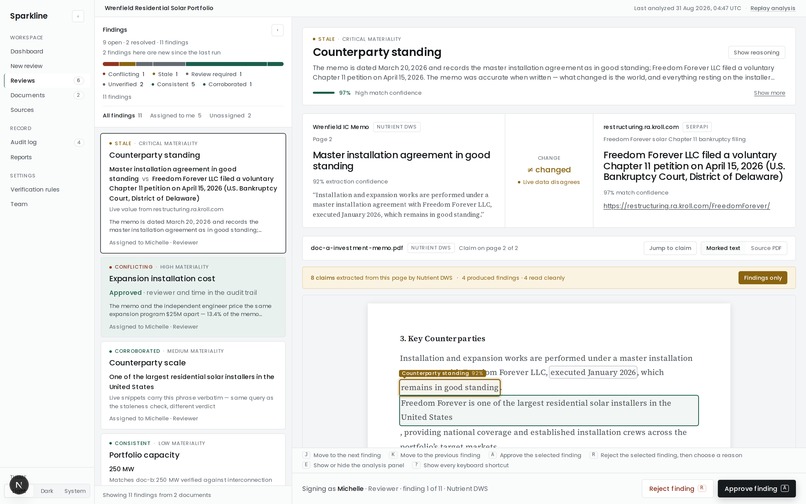
Task: Open Reports in the sidebar
Action: (x=47, y=157)
